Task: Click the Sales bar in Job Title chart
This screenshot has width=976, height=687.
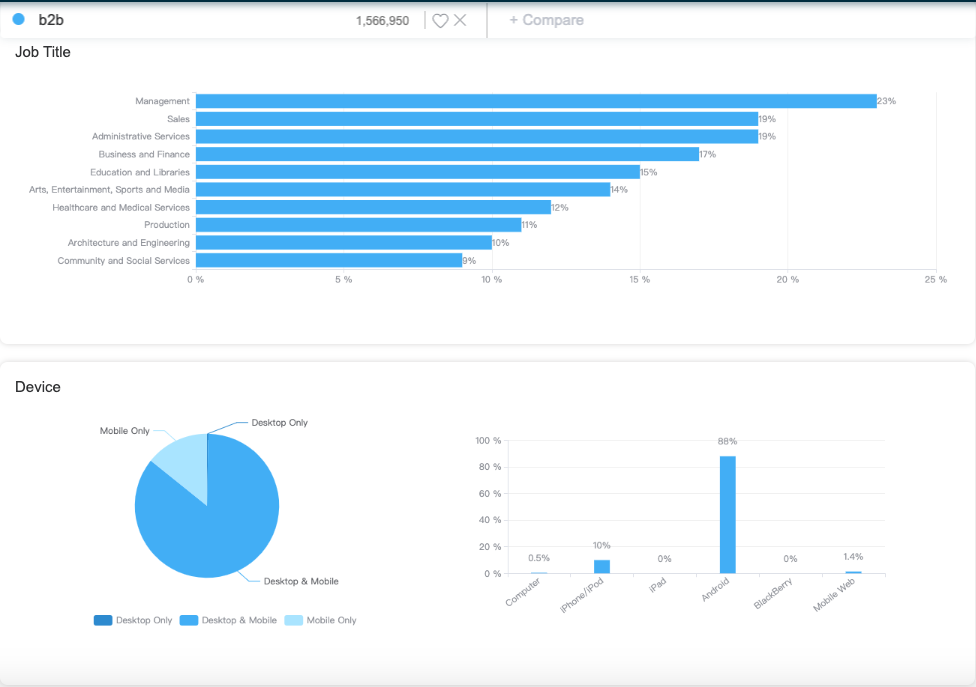Action: [477, 119]
